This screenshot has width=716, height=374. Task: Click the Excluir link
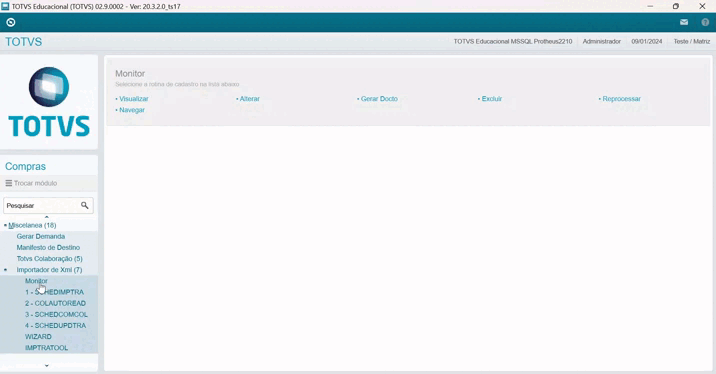(491, 99)
